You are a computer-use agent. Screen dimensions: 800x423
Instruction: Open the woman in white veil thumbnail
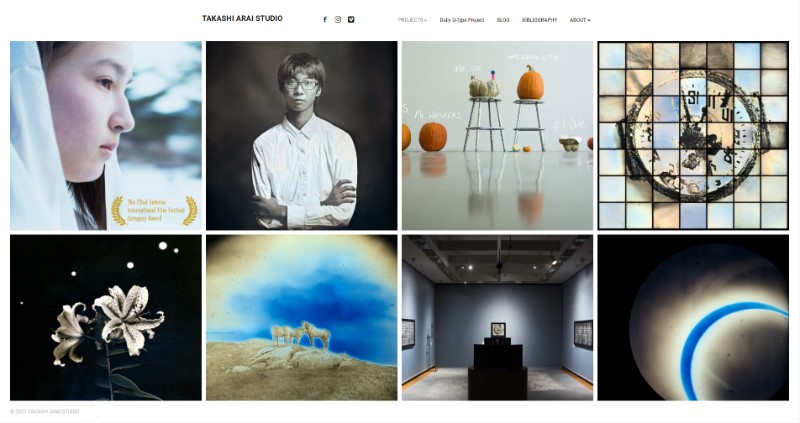click(x=106, y=136)
